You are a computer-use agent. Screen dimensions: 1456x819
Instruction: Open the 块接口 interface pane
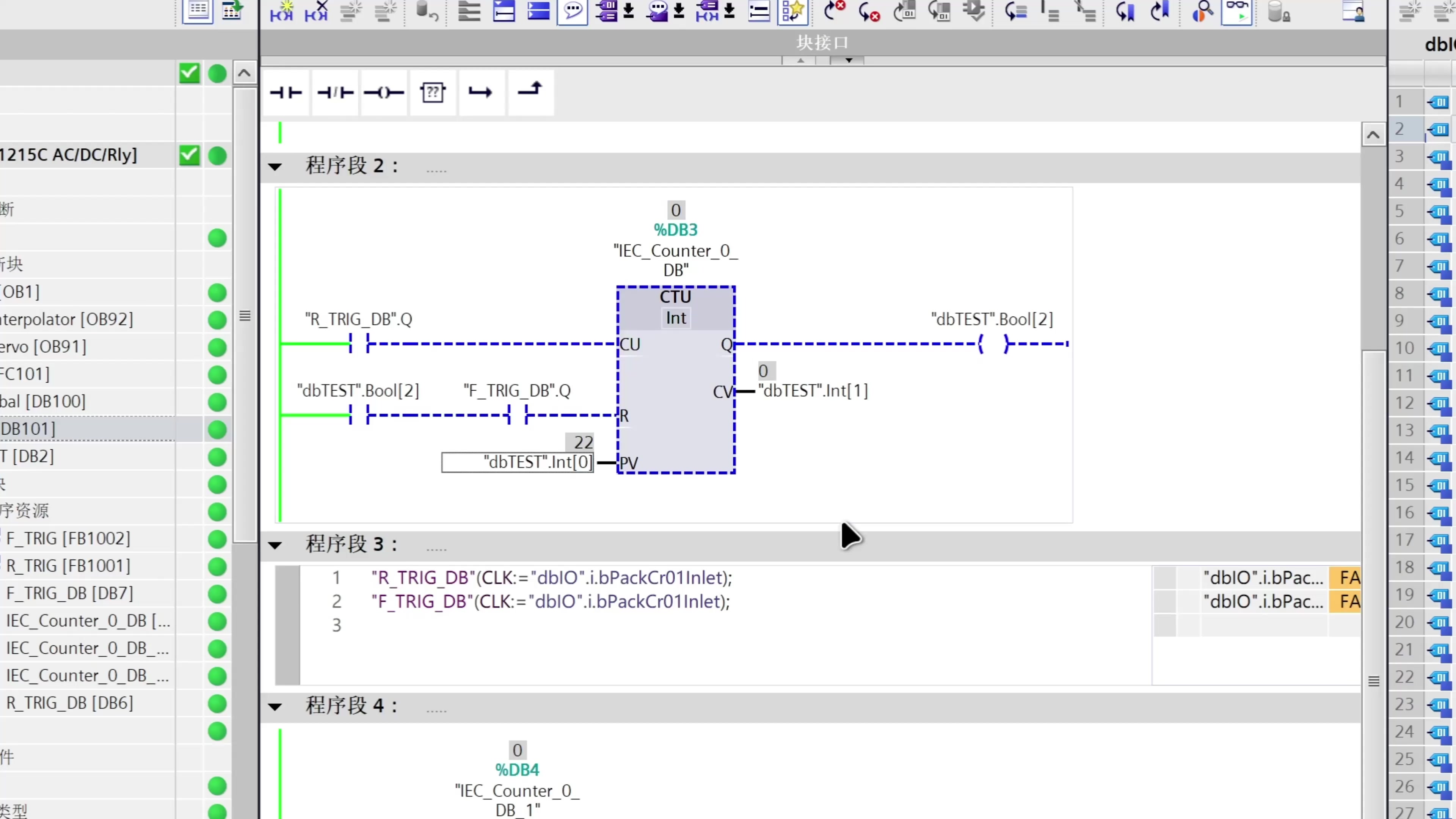pyautogui.click(x=822, y=42)
